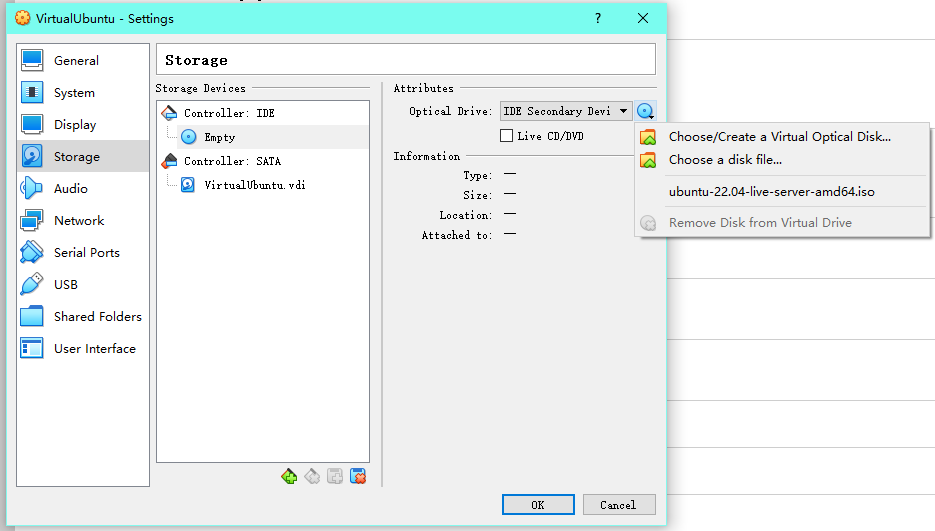Open Audio settings category
935x531 pixels.
point(83,189)
